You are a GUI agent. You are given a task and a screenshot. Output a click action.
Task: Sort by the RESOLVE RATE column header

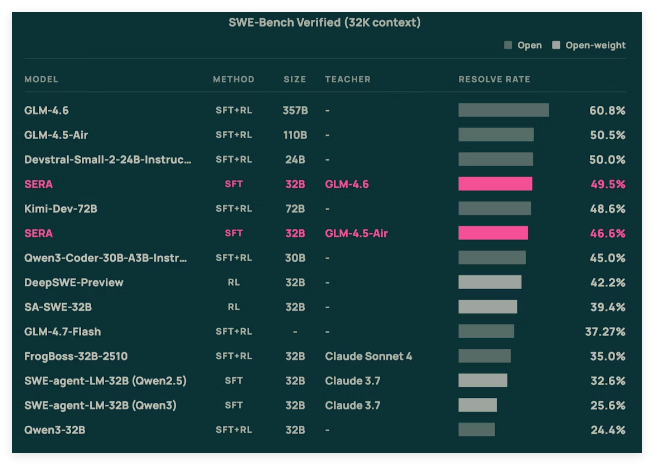coord(494,79)
